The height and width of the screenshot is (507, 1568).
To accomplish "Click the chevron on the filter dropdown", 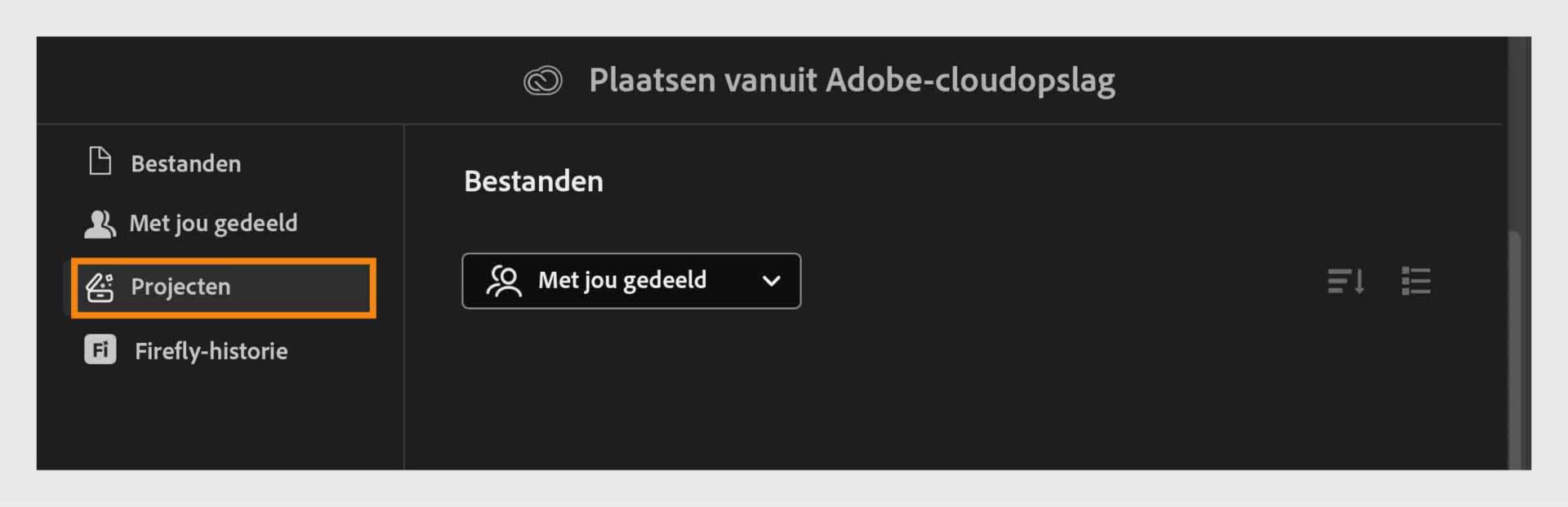I will coord(770,281).
